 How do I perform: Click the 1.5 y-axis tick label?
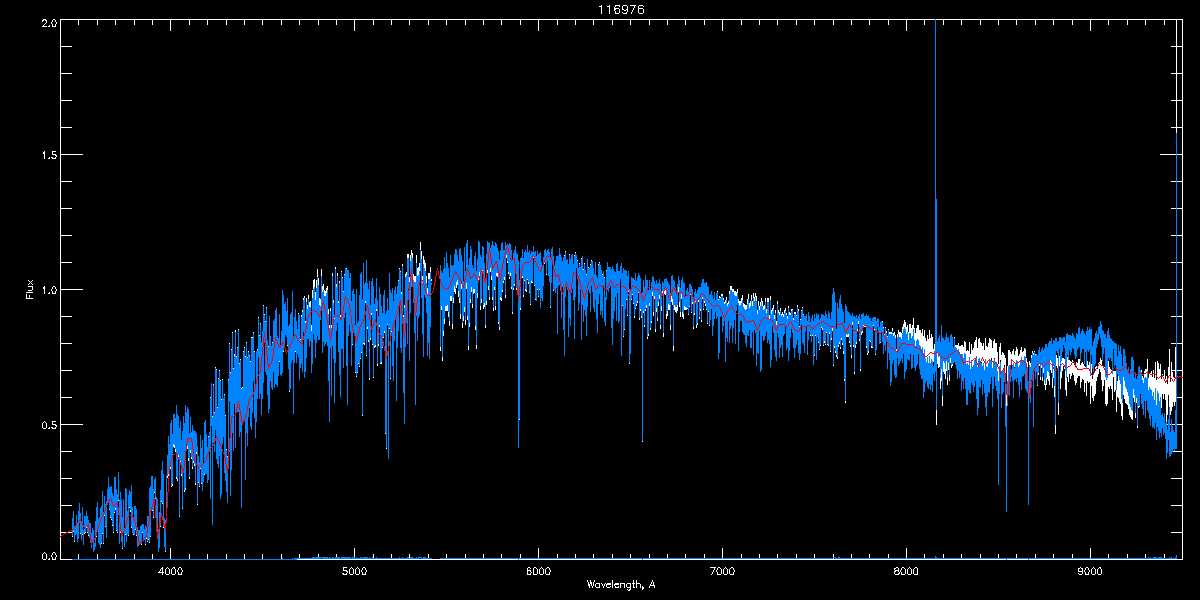[48, 156]
